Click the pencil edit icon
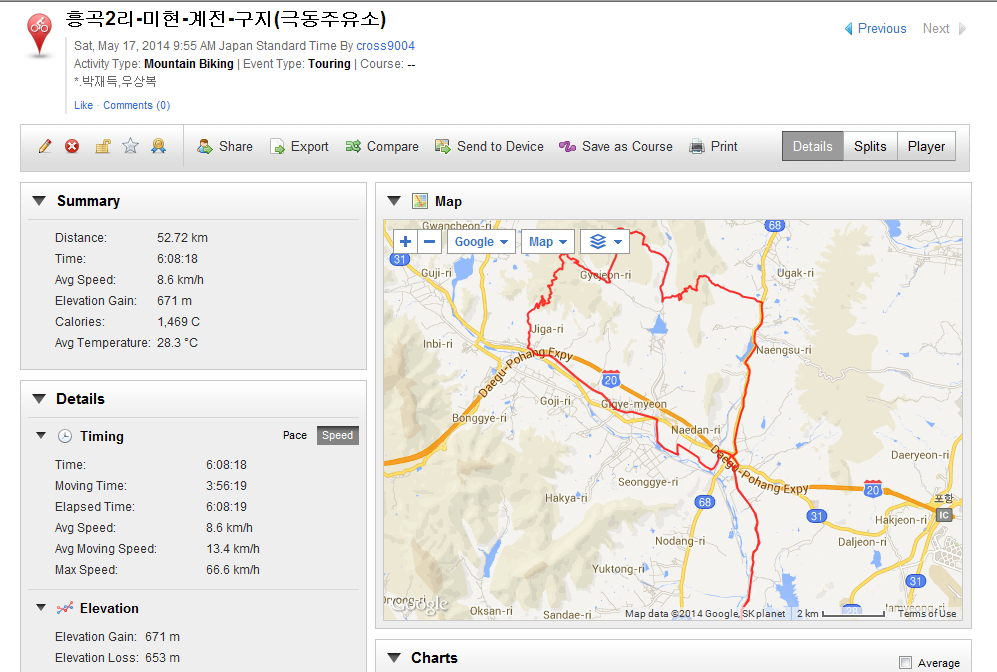 pyautogui.click(x=45, y=146)
